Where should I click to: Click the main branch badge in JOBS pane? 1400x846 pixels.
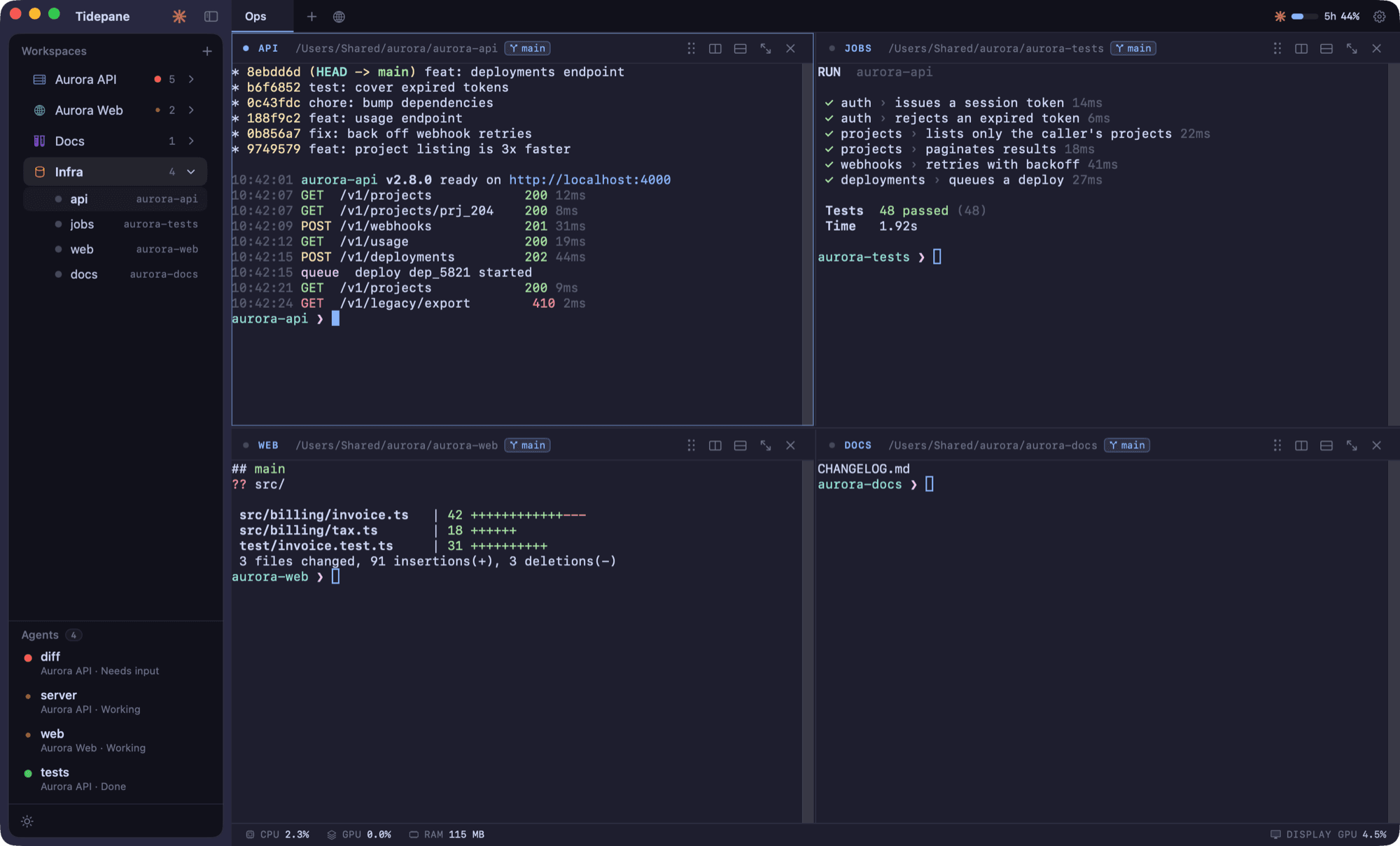click(x=1133, y=48)
